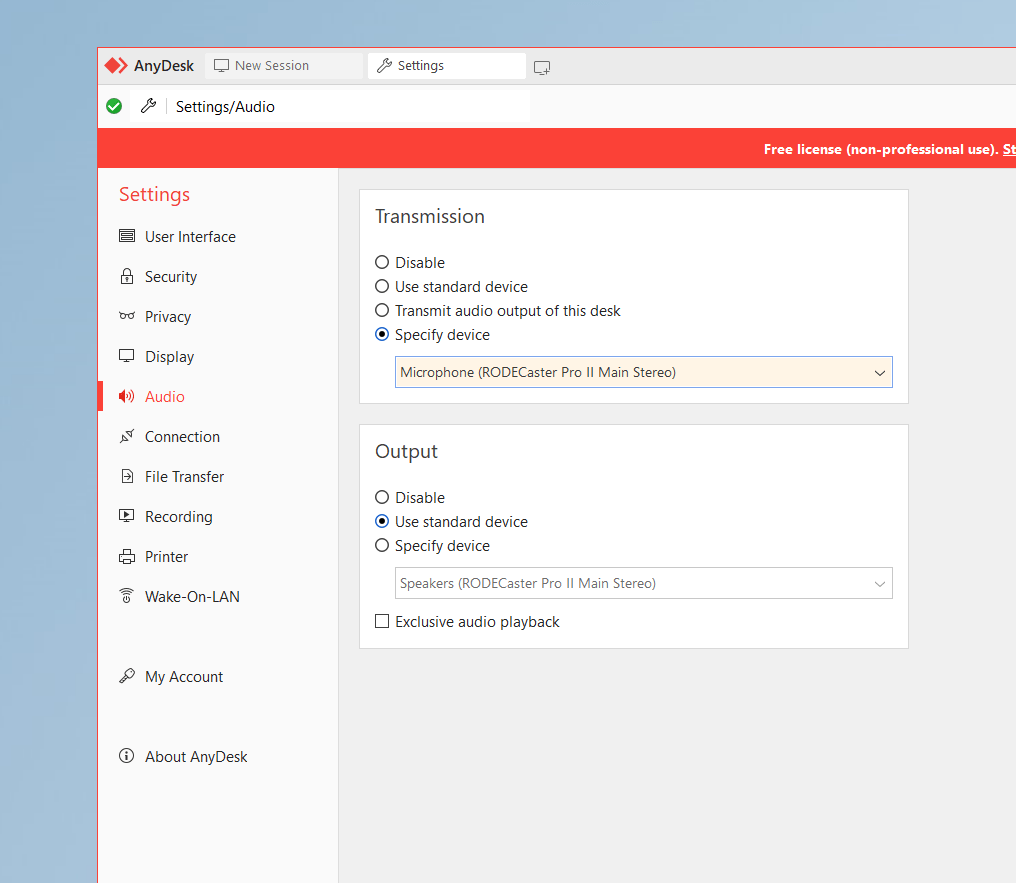Click the Free license banner text
The width and height of the screenshot is (1016, 883).
[881, 149]
